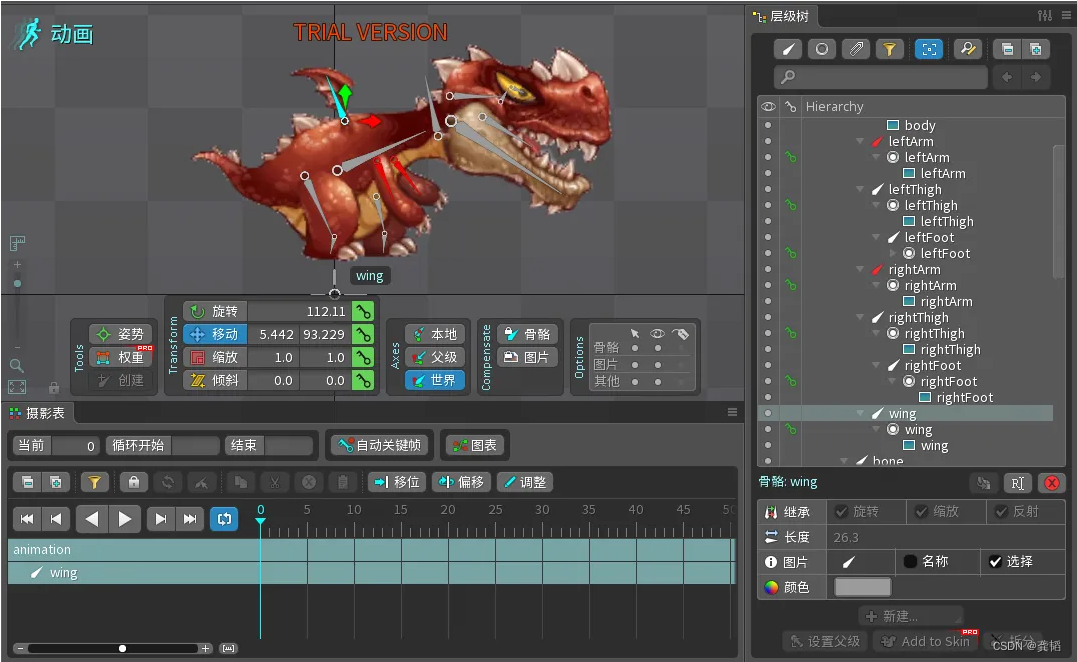Select the 权重 weights tool
Image resolution: width=1077 pixels, height=662 pixels.
[x=121, y=357]
